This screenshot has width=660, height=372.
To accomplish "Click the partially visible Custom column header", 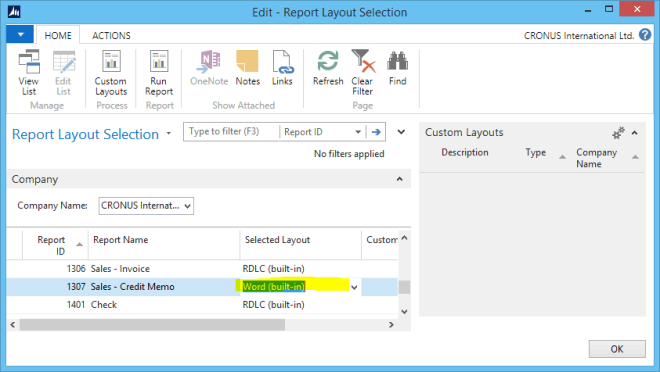I will pyautogui.click(x=382, y=239).
